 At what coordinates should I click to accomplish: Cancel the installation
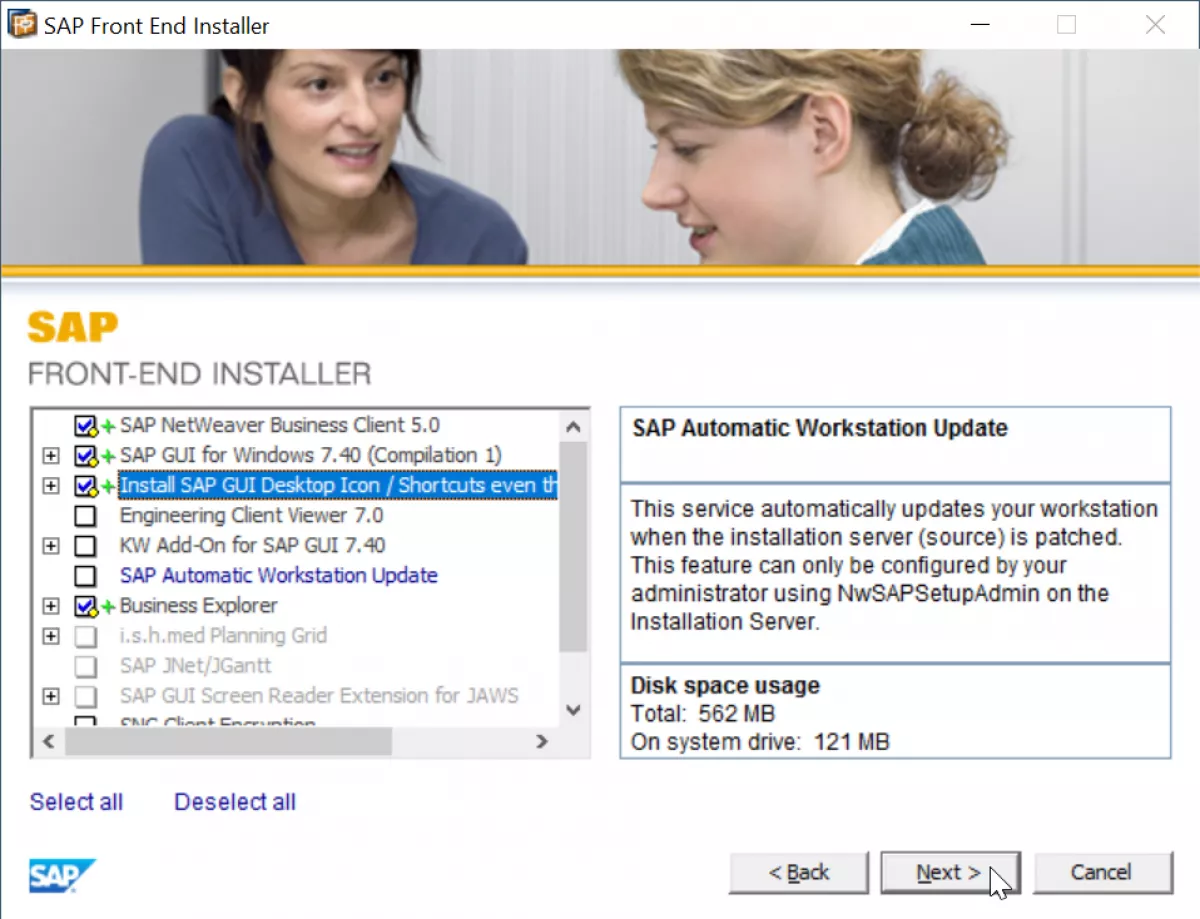1102,873
